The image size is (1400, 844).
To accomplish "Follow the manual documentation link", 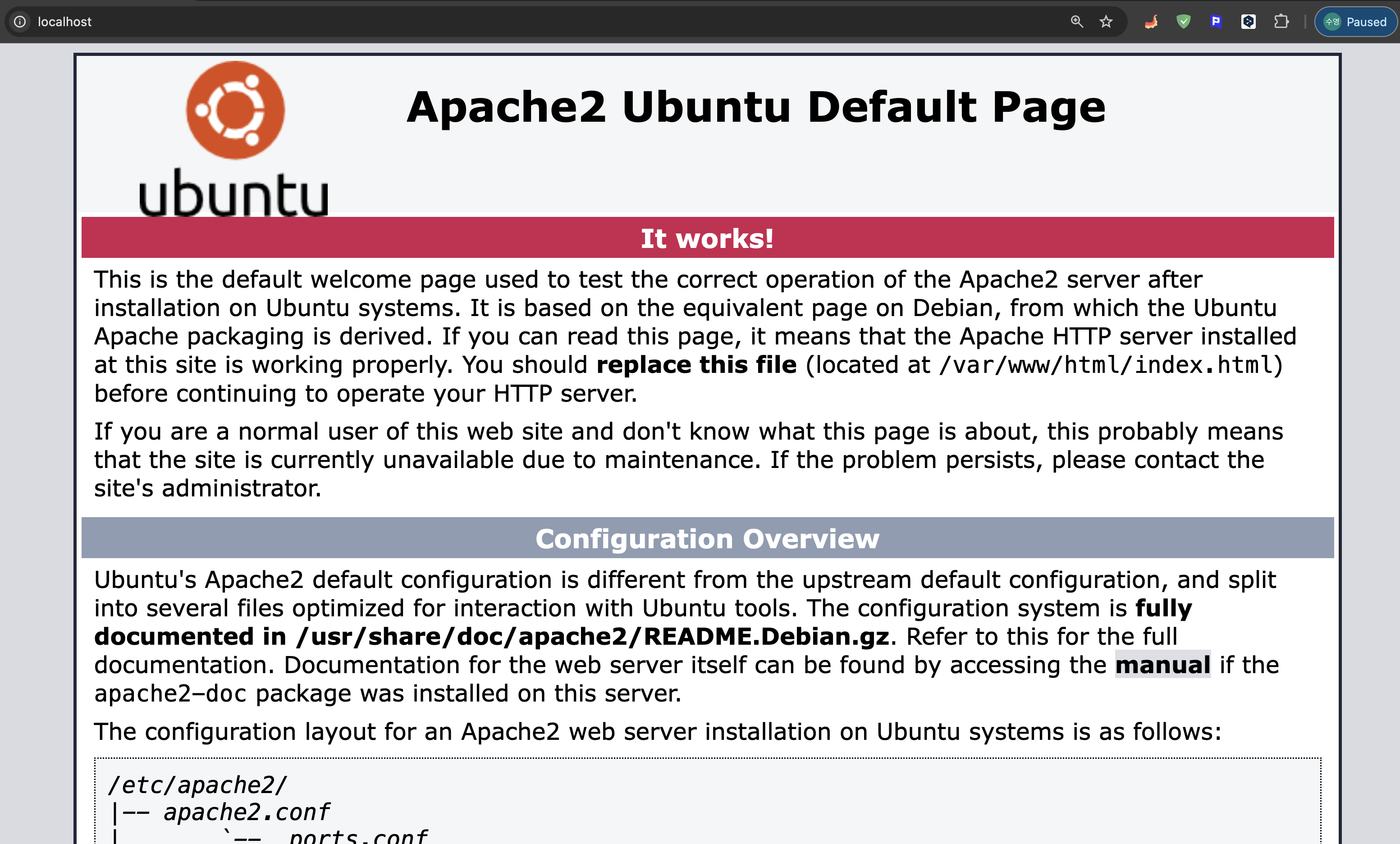I will 1162,665.
